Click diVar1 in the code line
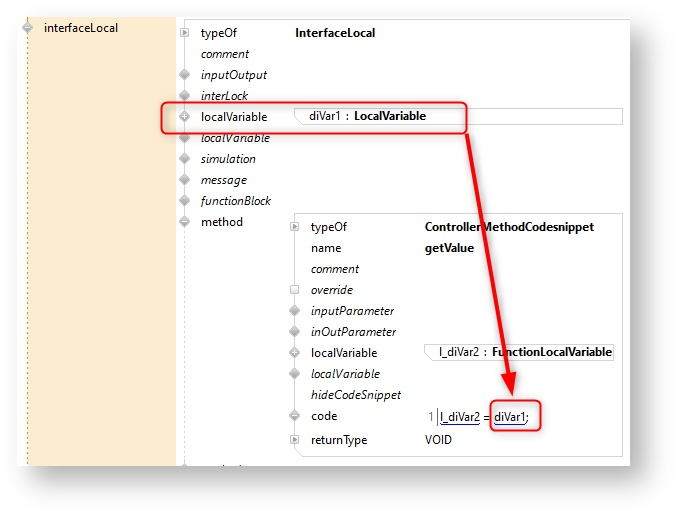 point(510,417)
